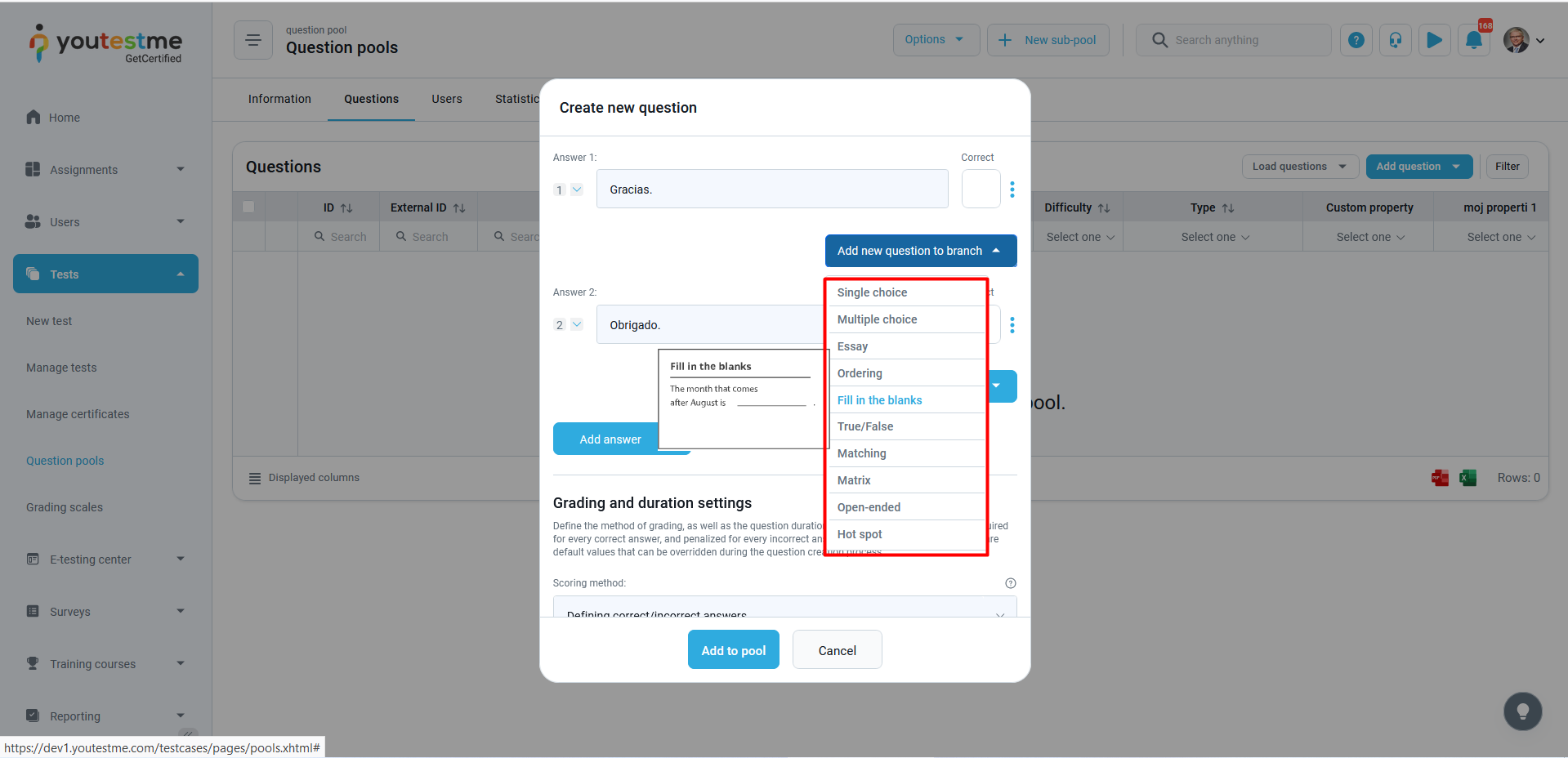1568x758 pixels.
Task: Export the questions table to Excel
Action: click(x=1468, y=478)
